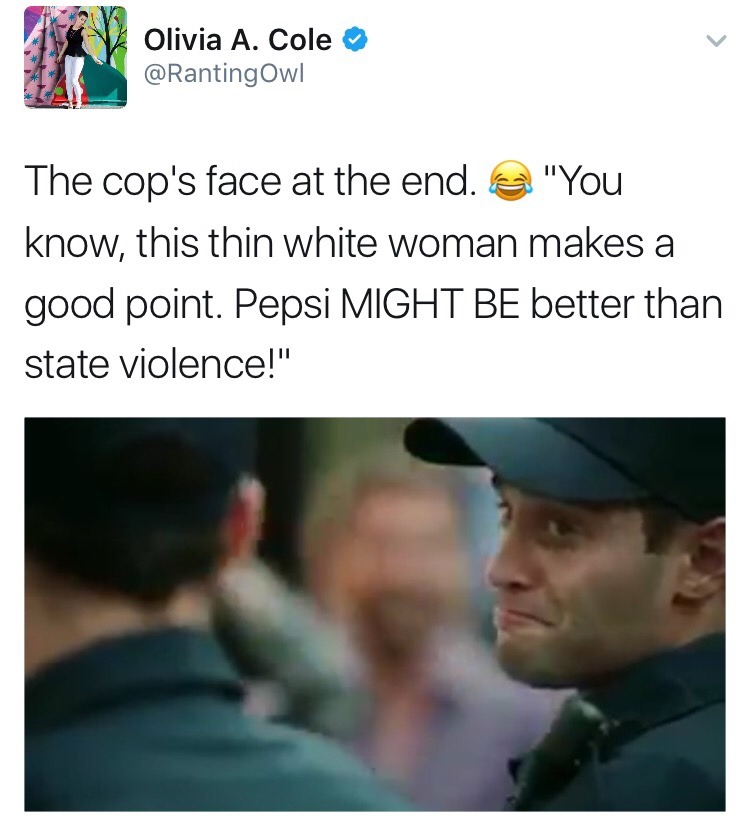This screenshot has height=829, width=750.
Task: Click the shoulder radio on cop's uniform
Action: pos(568,751)
